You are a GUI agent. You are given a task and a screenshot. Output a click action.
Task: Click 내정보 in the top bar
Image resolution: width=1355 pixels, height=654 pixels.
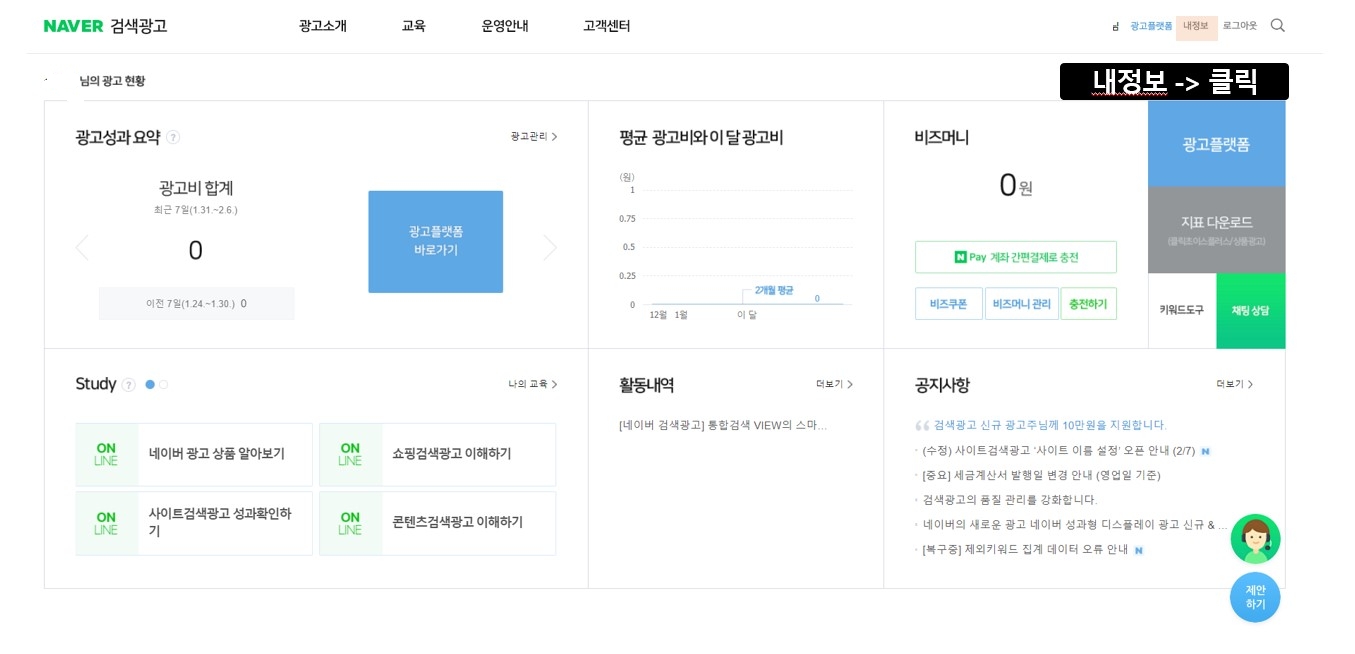pyautogui.click(x=1197, y=26)
